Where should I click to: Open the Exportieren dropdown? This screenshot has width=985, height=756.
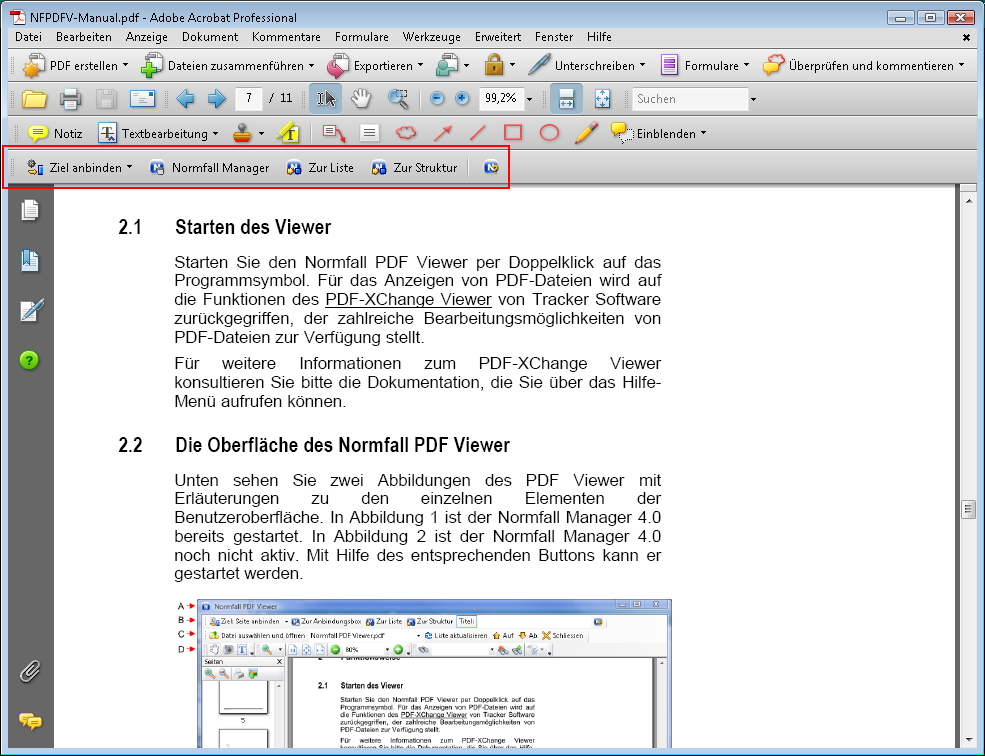tap(376, 65)
